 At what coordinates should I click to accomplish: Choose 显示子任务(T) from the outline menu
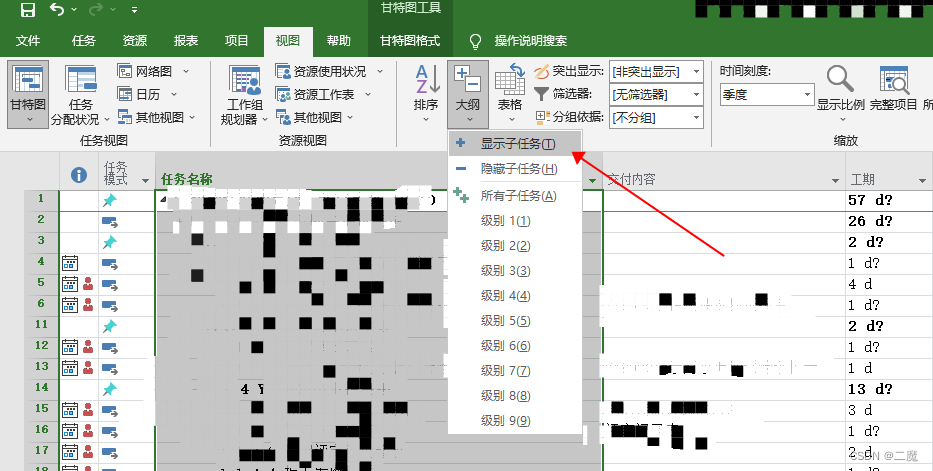click(515, 144)
